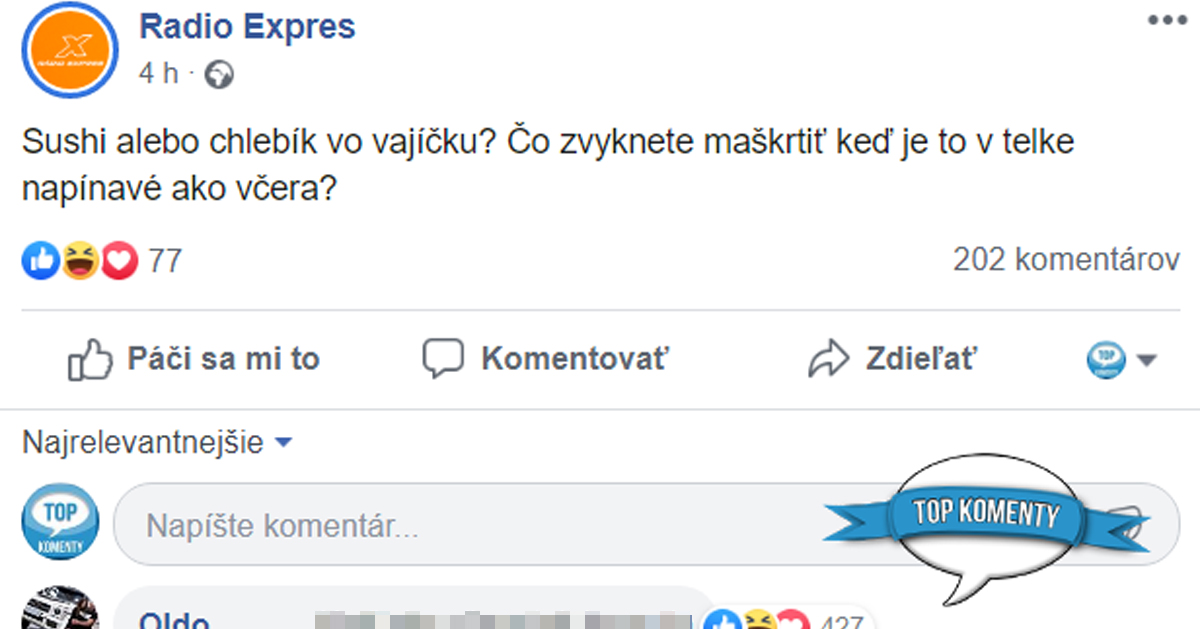Open the TOP KOMENTY avatar next to comment box
The height and width of the screenshot is (629, 1200).
tap(60, 523)
